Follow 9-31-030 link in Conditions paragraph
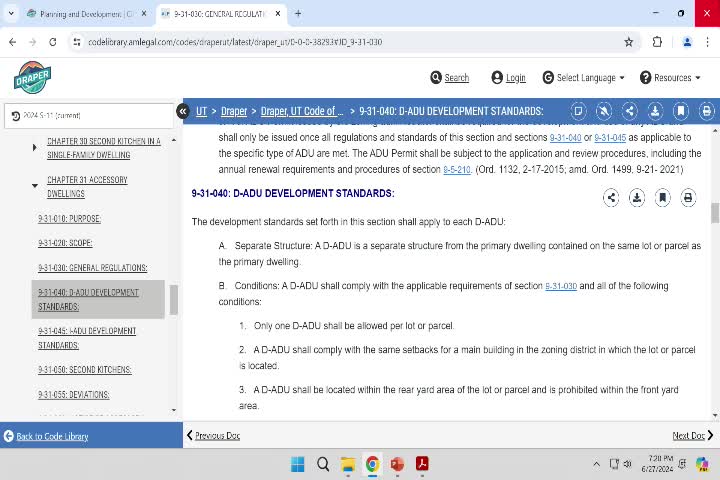Viewport: 720px width, 480px height. coord(561,286)
